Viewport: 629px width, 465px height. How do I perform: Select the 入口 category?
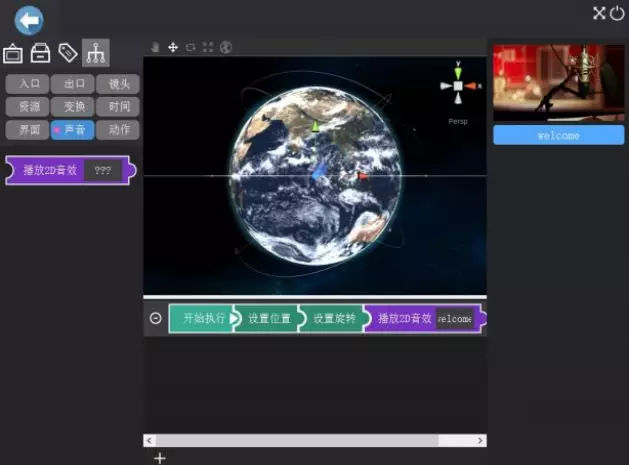point(27,84)
